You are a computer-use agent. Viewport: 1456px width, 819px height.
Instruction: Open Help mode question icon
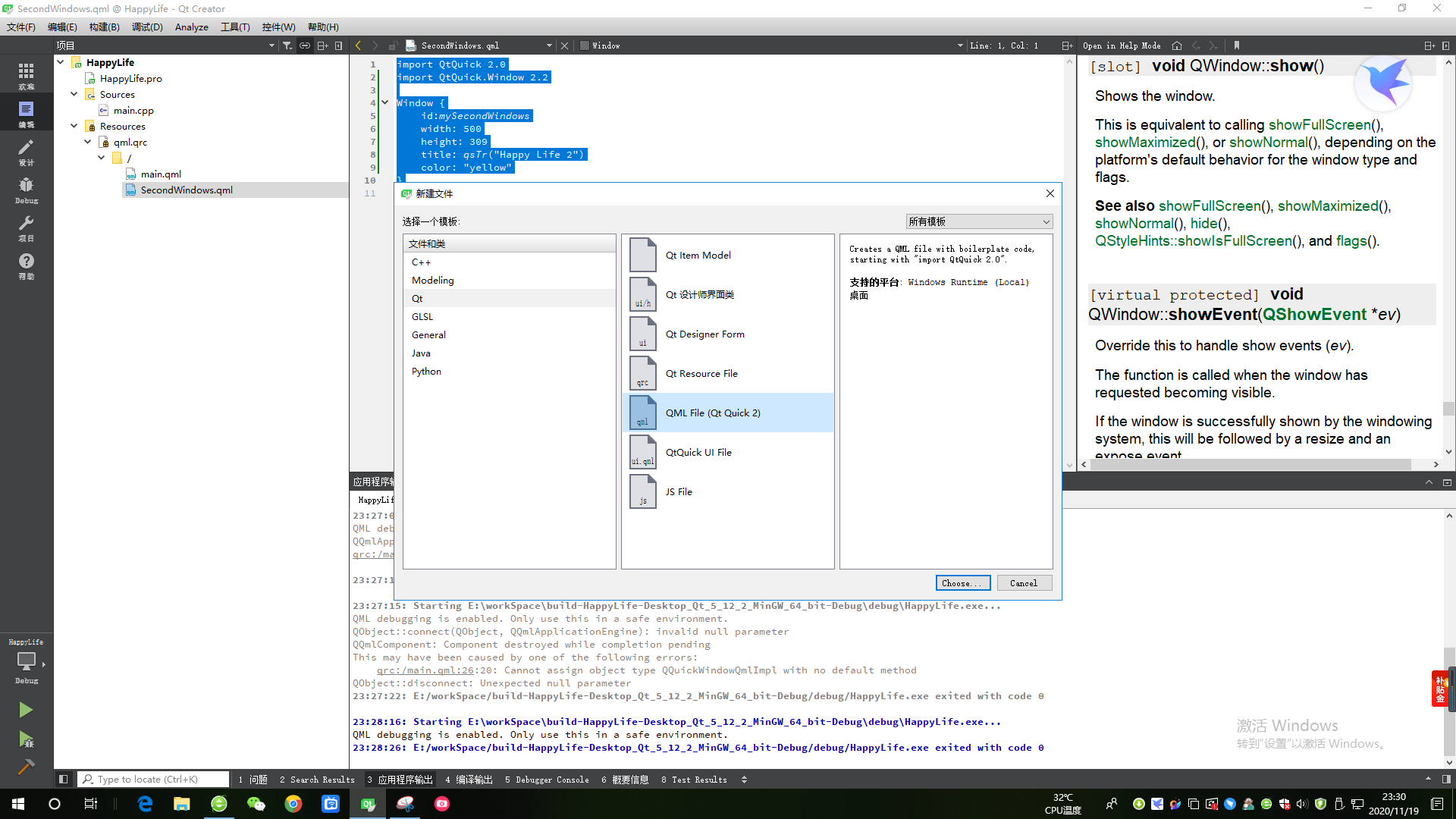click(x=26, y=265)
